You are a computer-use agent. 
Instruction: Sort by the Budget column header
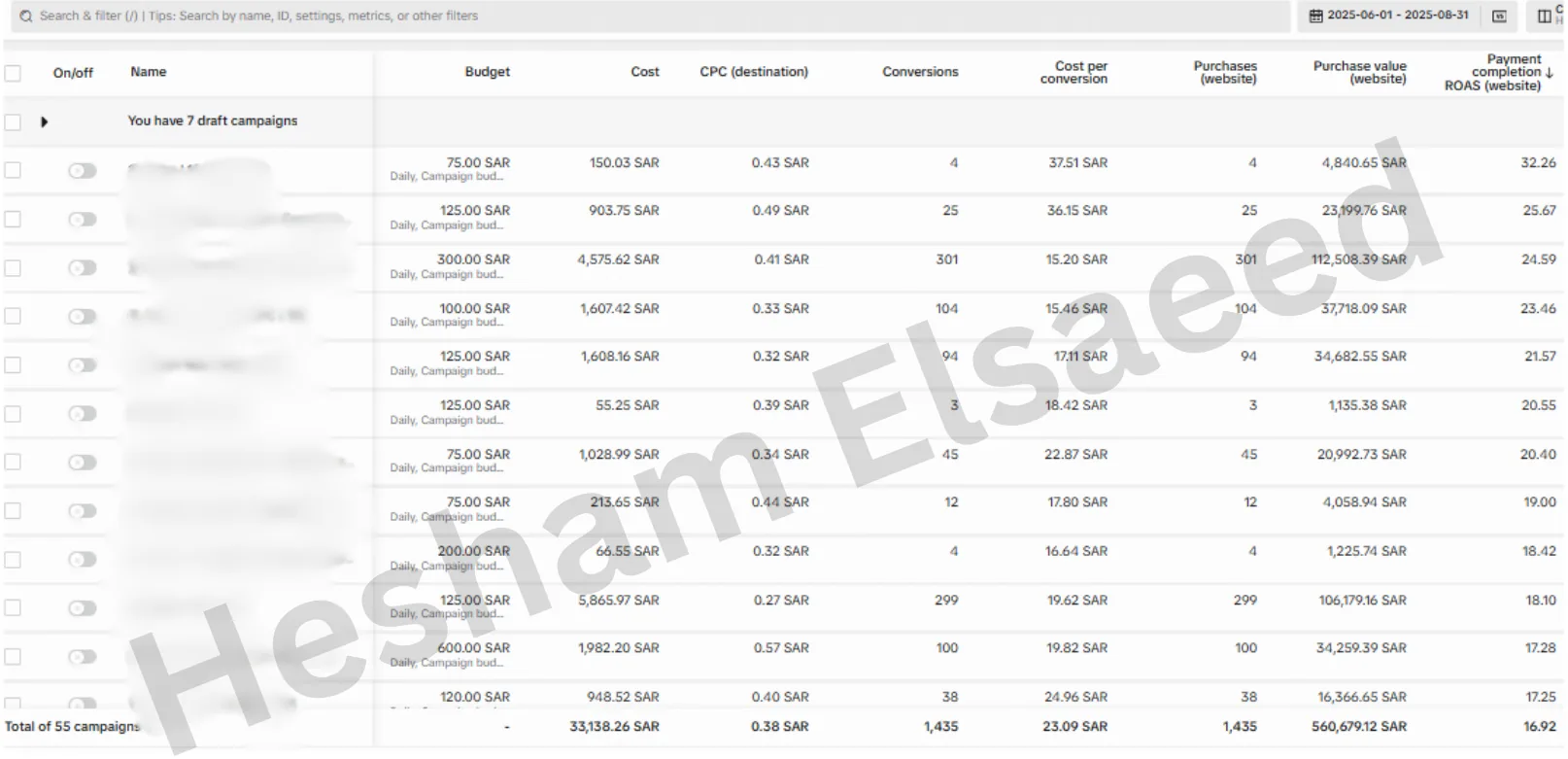pos(487,72)
